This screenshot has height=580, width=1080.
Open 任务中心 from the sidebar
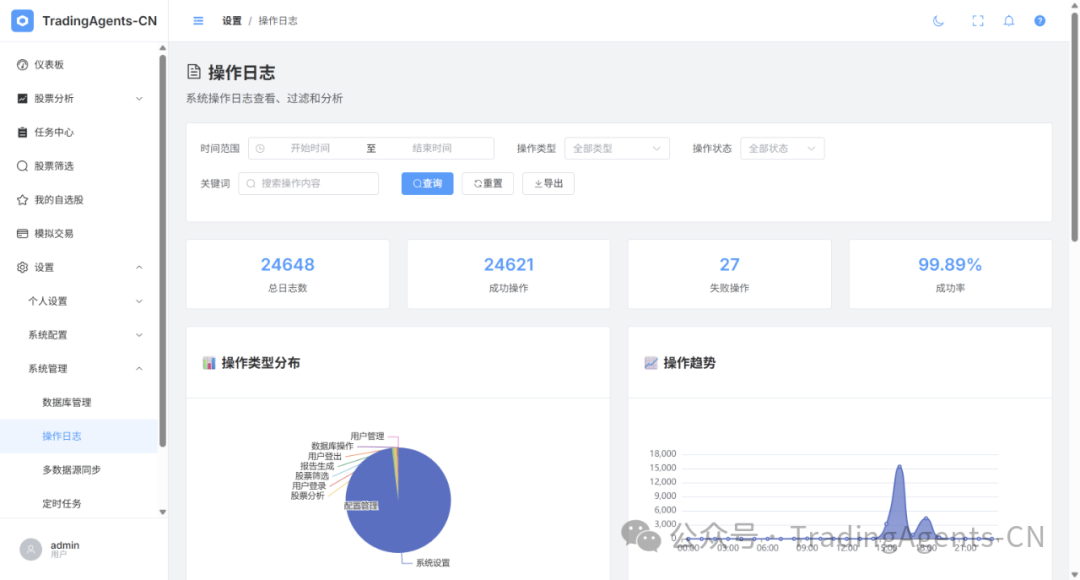coord(54,132)
